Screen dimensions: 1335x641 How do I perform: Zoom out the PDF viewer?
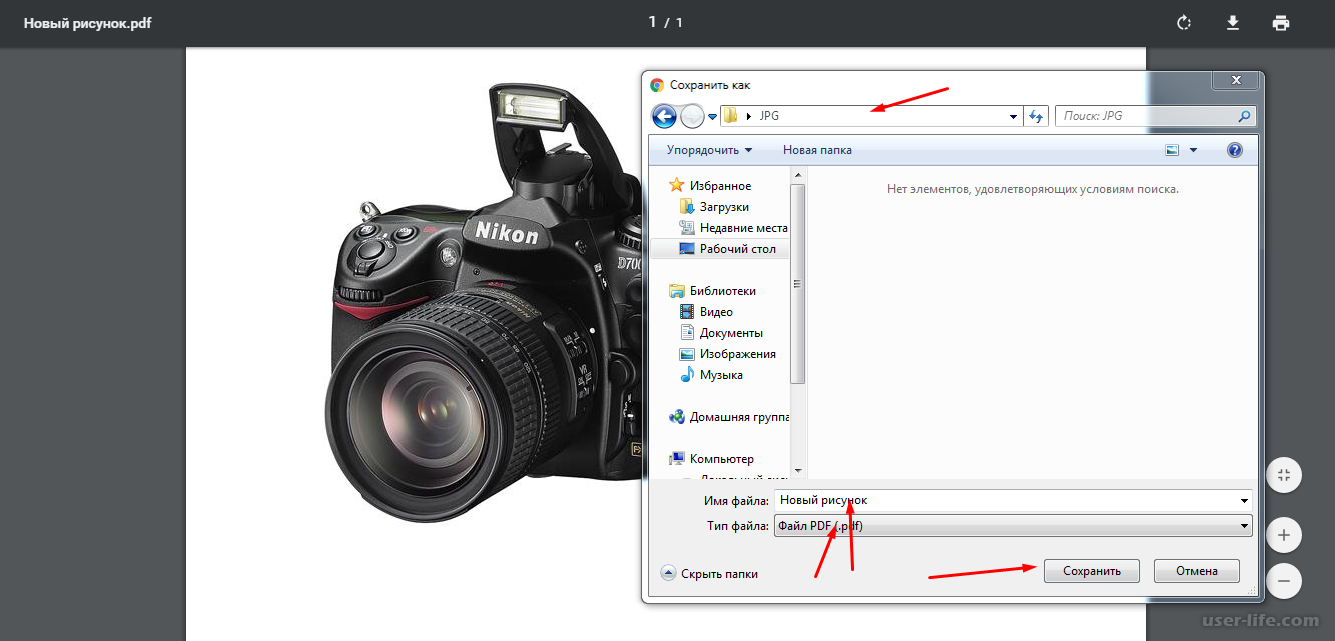1284,580
